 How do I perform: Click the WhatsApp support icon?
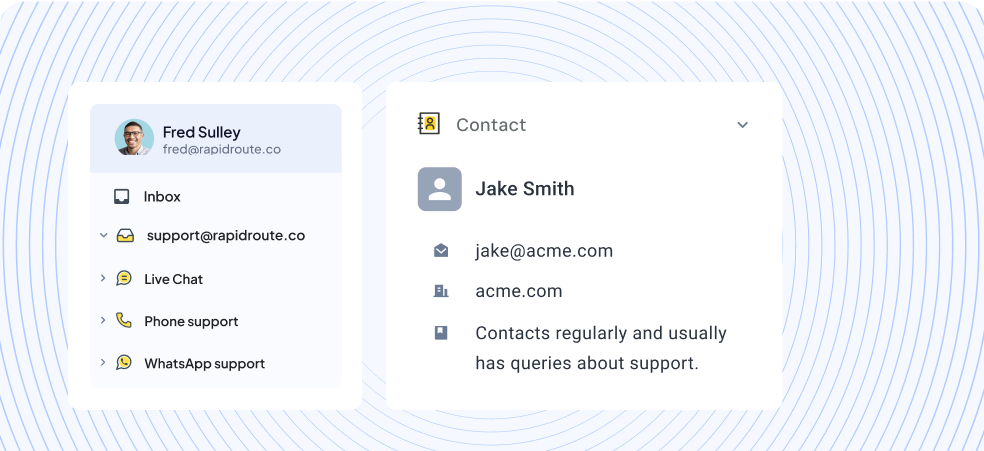(x=124, y=363)
